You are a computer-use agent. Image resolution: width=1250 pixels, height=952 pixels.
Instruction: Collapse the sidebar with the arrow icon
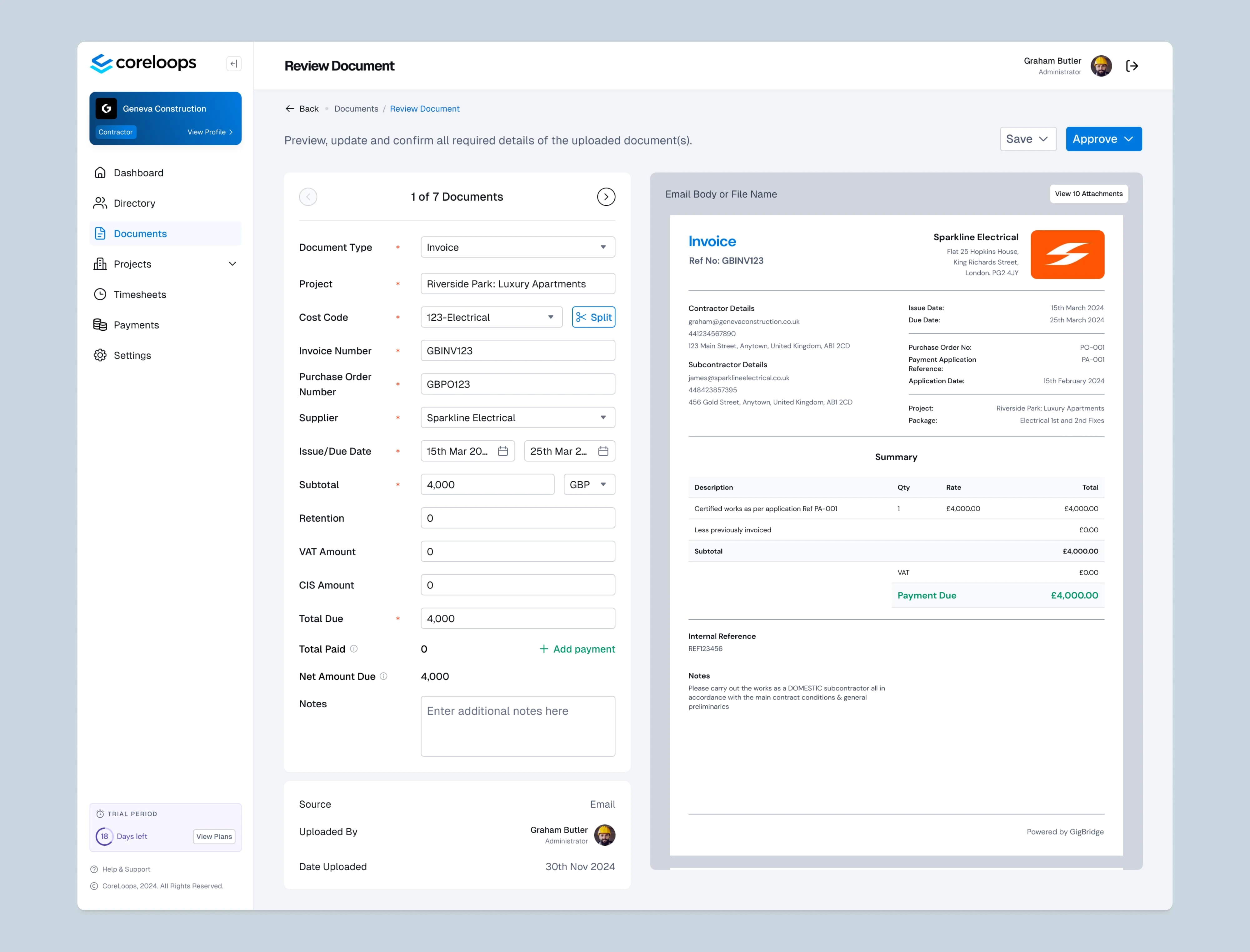(233, 63)
